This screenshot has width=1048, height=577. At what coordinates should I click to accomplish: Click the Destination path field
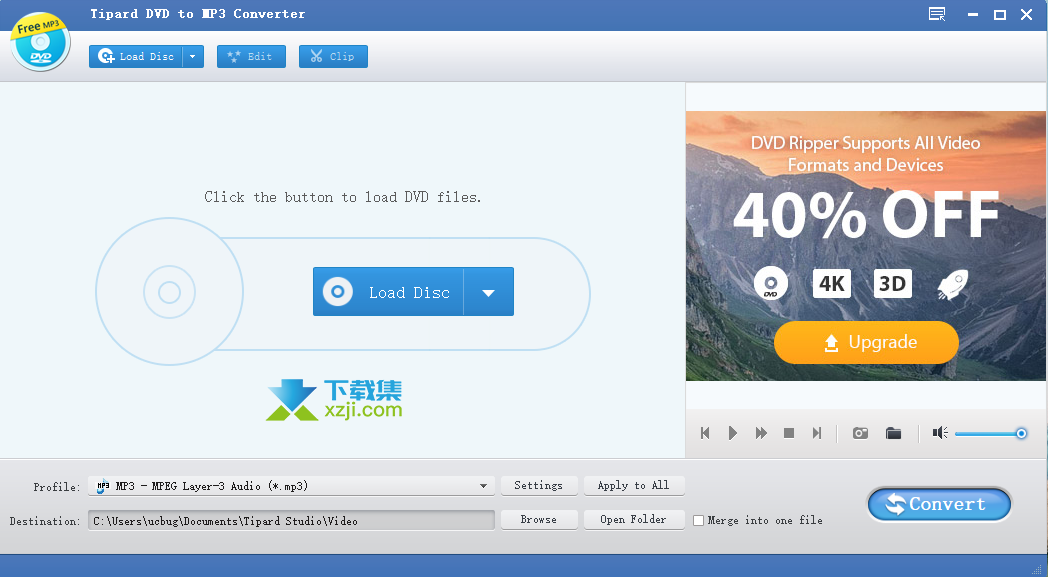[291, 520]
